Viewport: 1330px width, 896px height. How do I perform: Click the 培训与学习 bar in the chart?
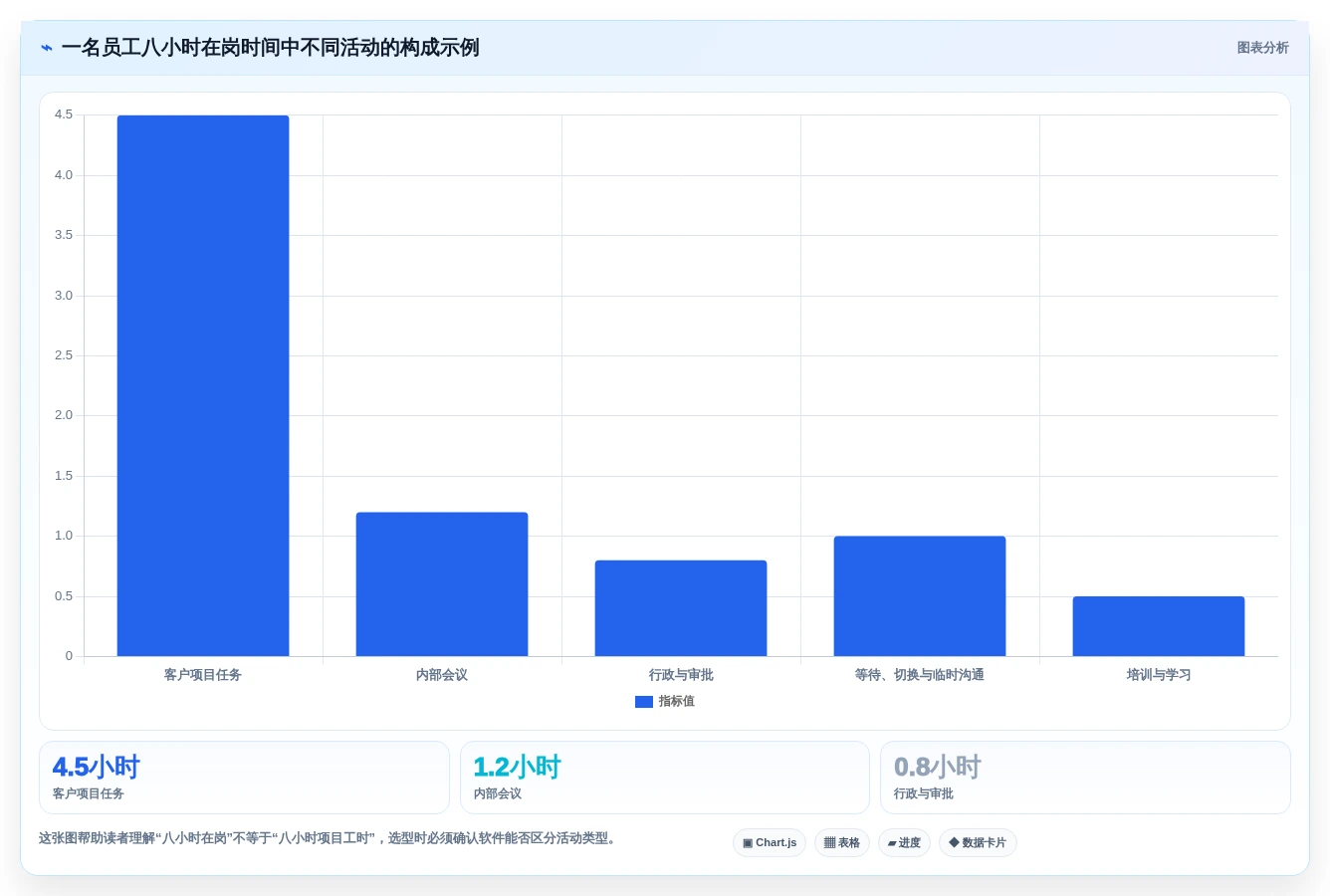point(1159,626)
